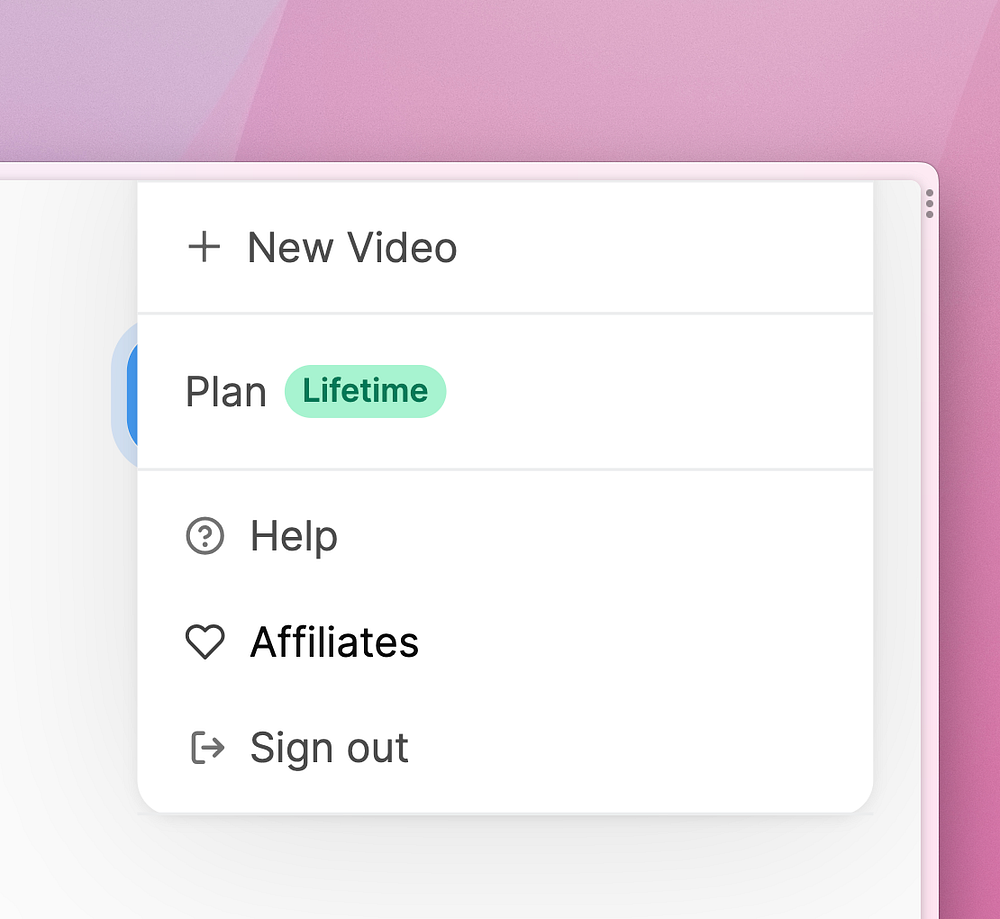Click empty space right of New Video

click(663, 247)
